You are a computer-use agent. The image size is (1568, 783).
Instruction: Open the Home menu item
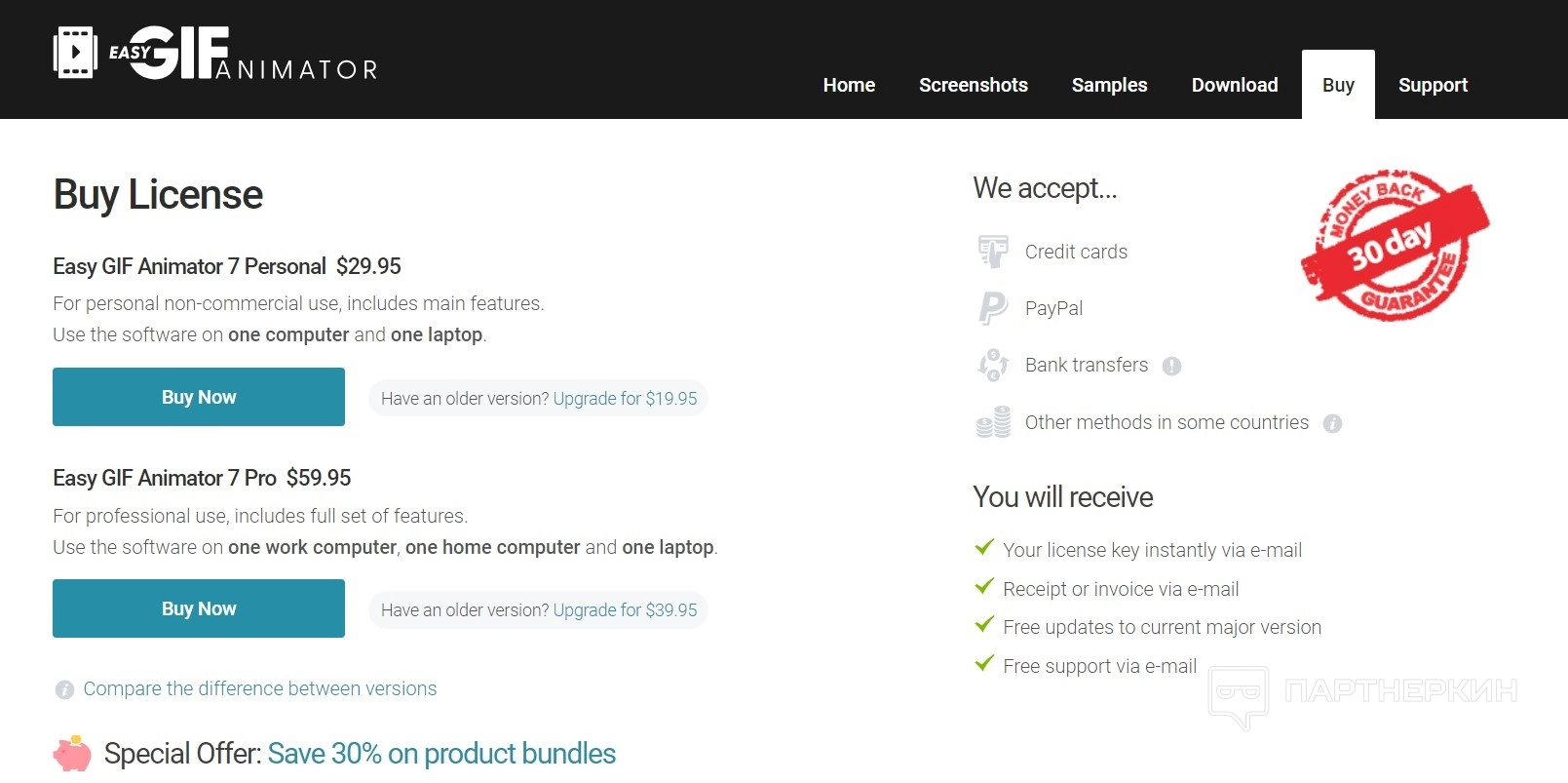click(849, 85)
